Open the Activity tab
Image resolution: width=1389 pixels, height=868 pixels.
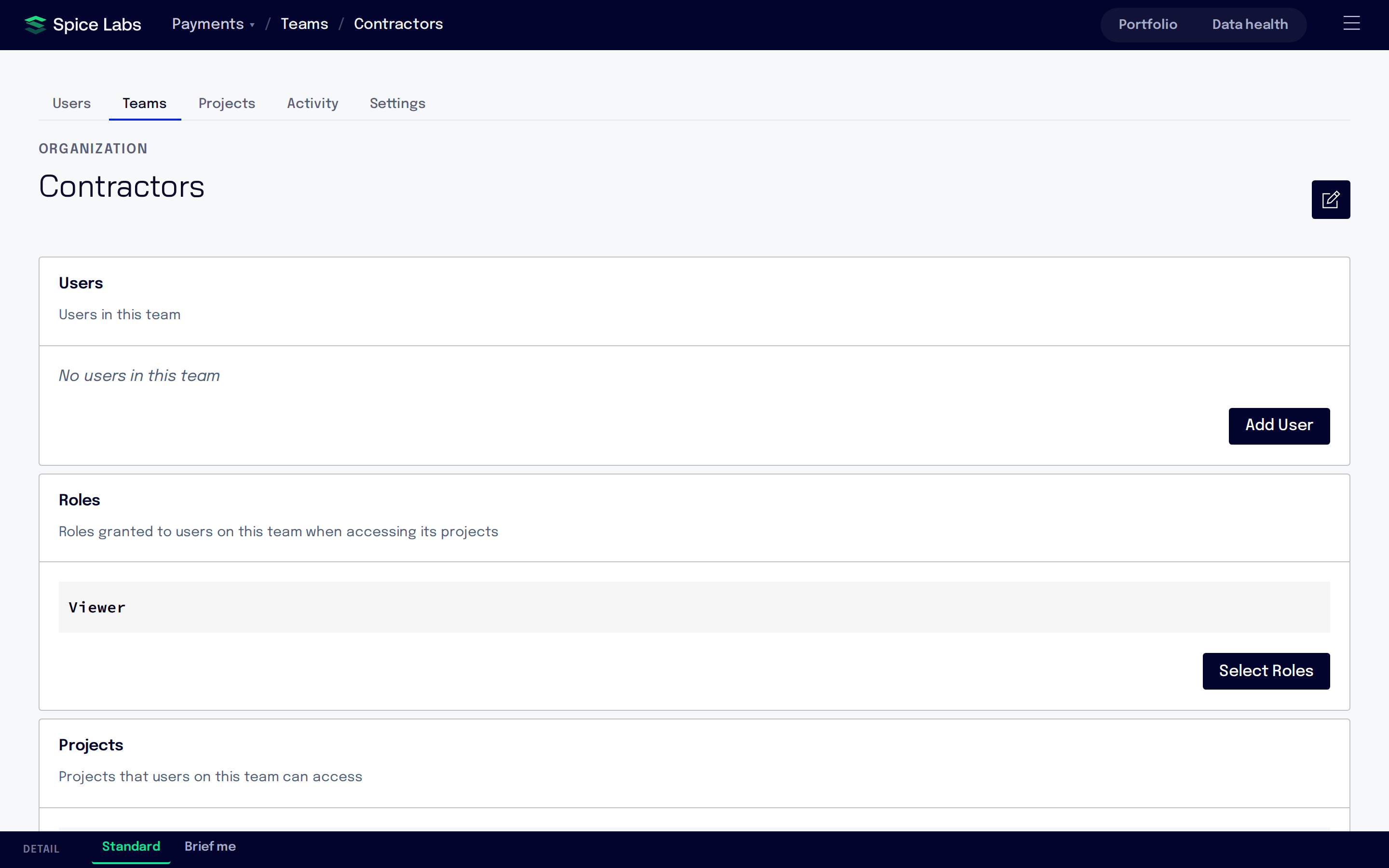pos(312,103)
